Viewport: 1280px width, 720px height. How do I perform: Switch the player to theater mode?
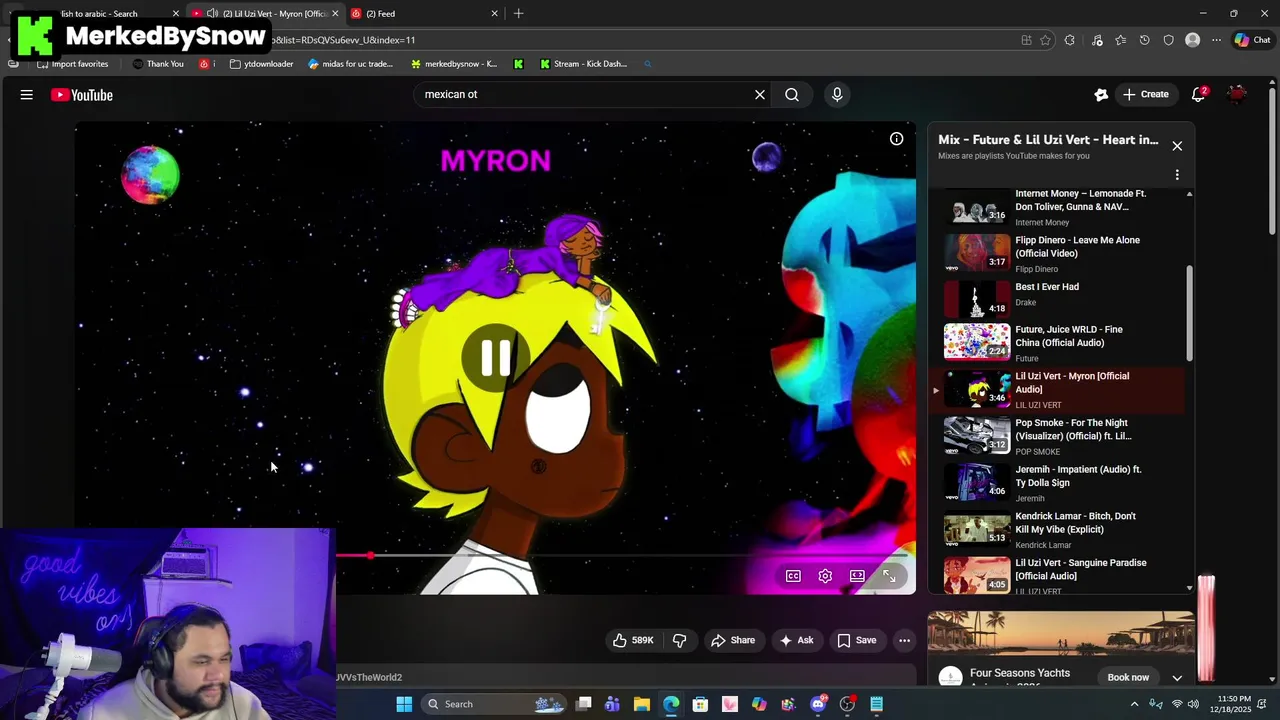coord(857,576)
